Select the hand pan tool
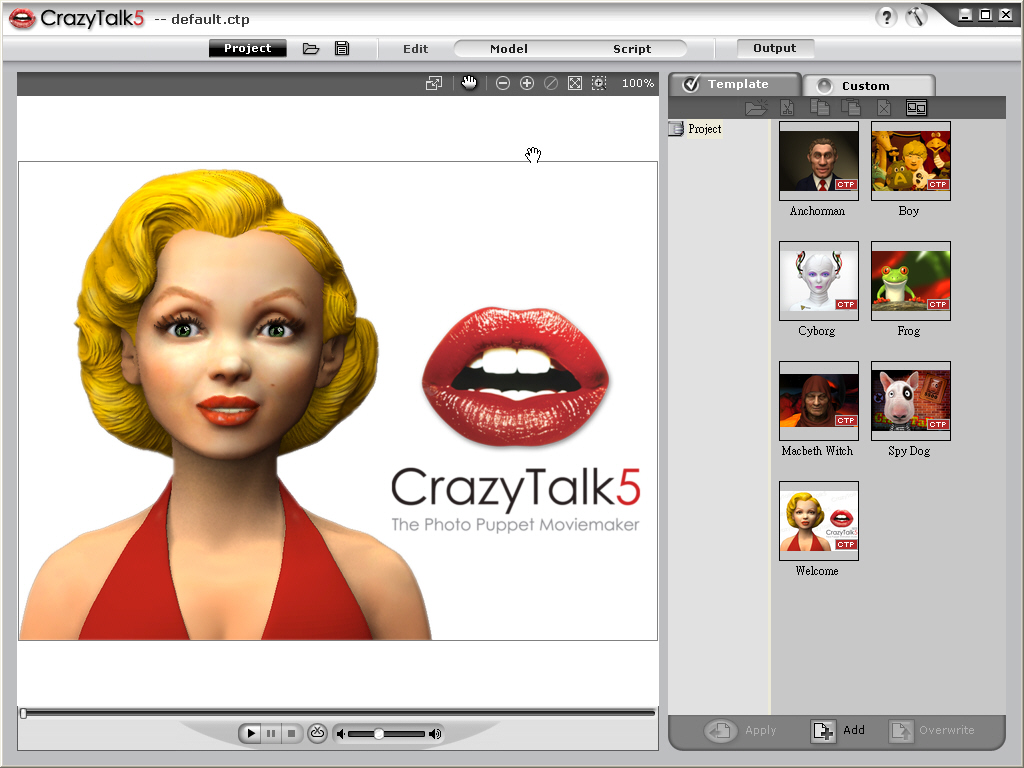This screenshot has height=768, width=1024. (x=469, y=83)
